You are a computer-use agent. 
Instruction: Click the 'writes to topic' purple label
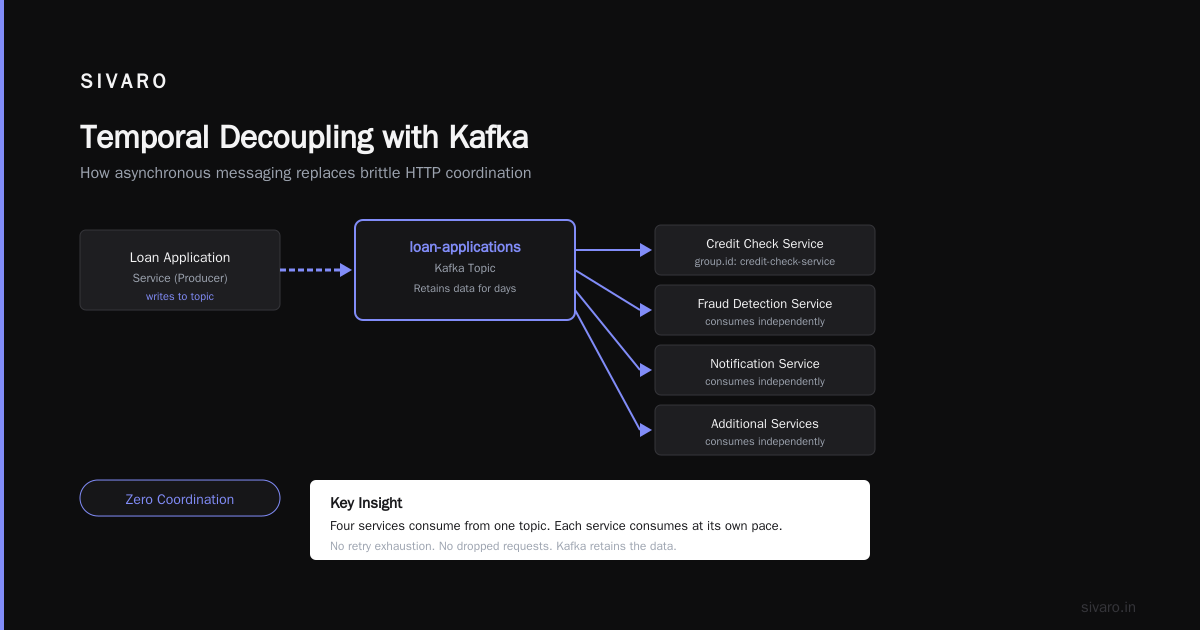click(180, 297)
